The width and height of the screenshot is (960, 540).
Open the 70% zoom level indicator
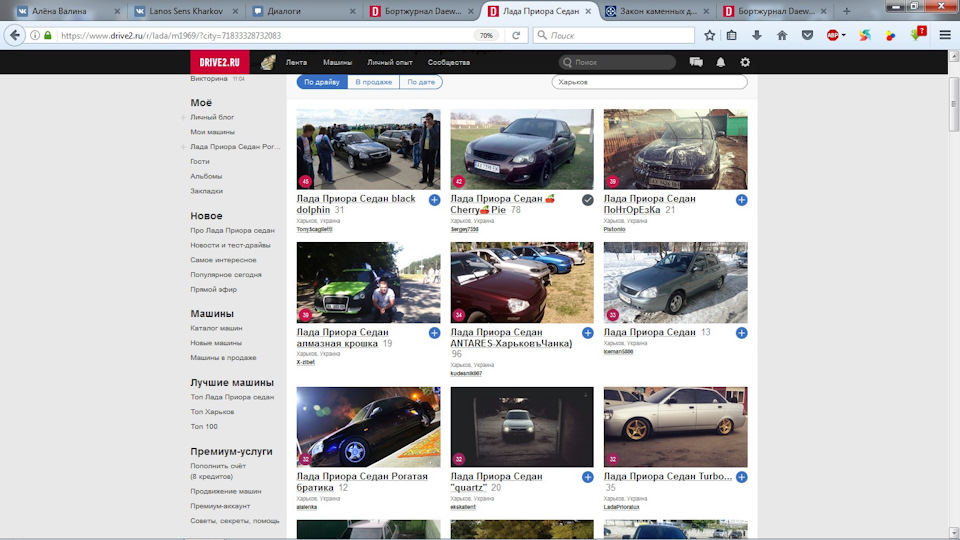(x=486, y=36)
